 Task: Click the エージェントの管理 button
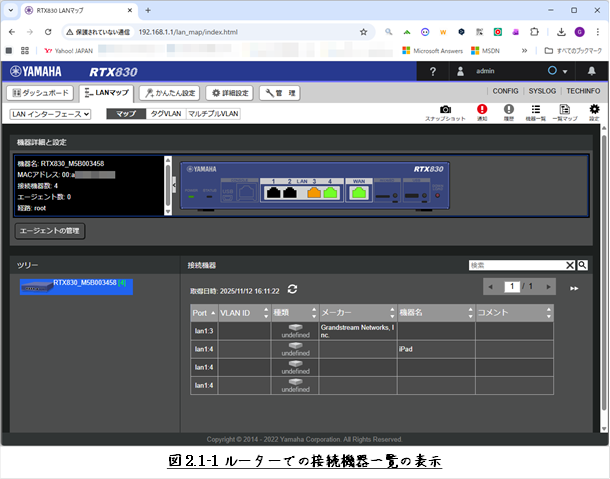(x=51, y=231)
